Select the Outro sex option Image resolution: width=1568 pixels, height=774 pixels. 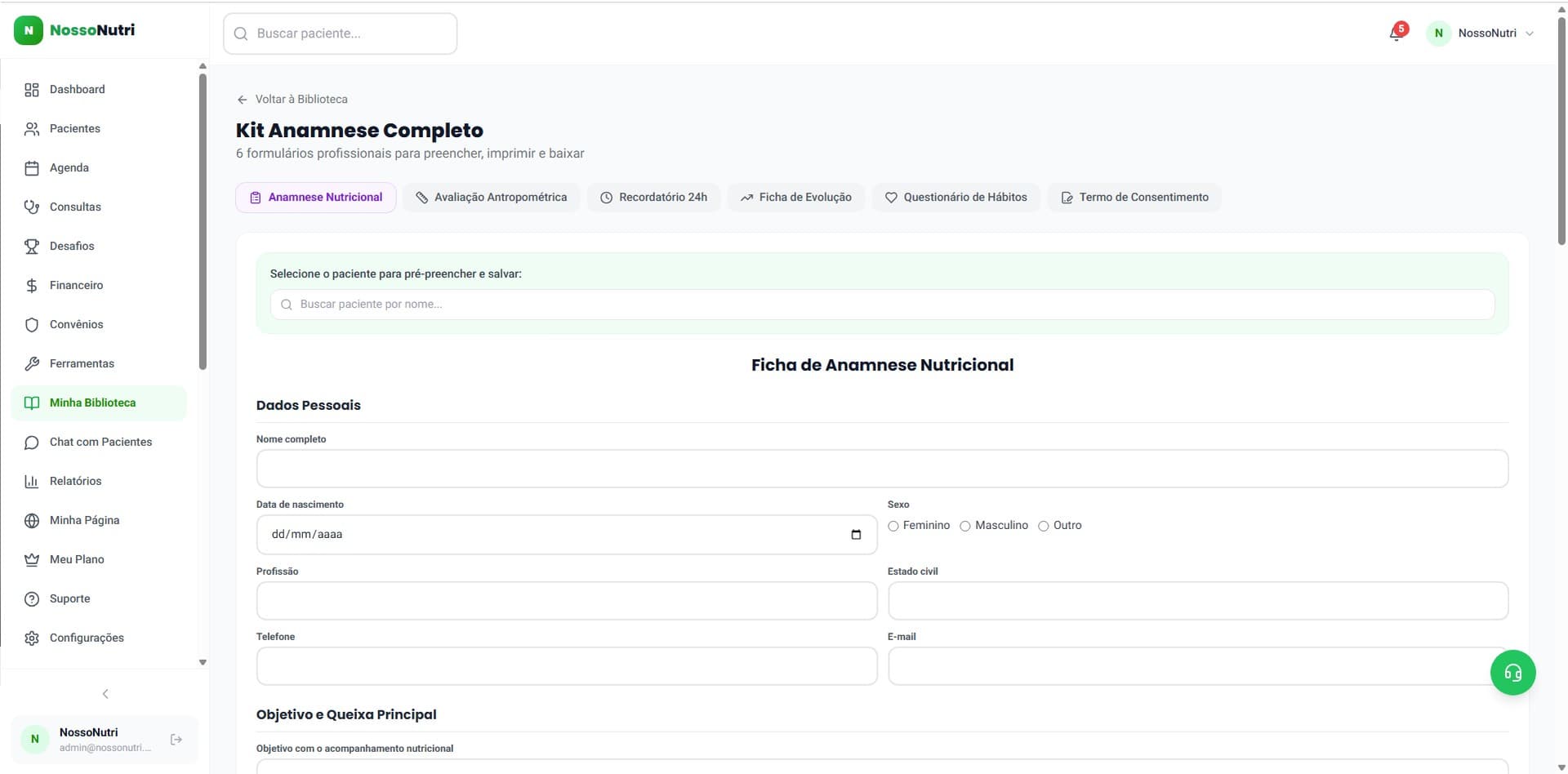tap(1044, 527)
